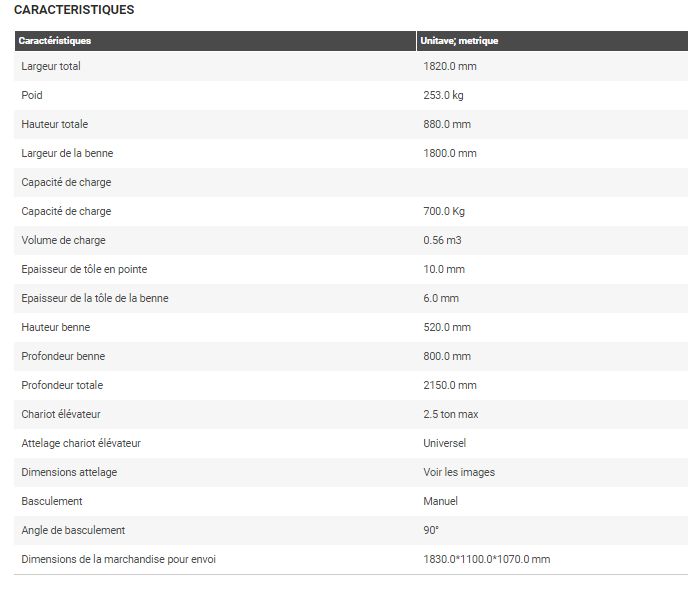Click the Voir les images text
The image size is (699, 591).
coord(459,473)
